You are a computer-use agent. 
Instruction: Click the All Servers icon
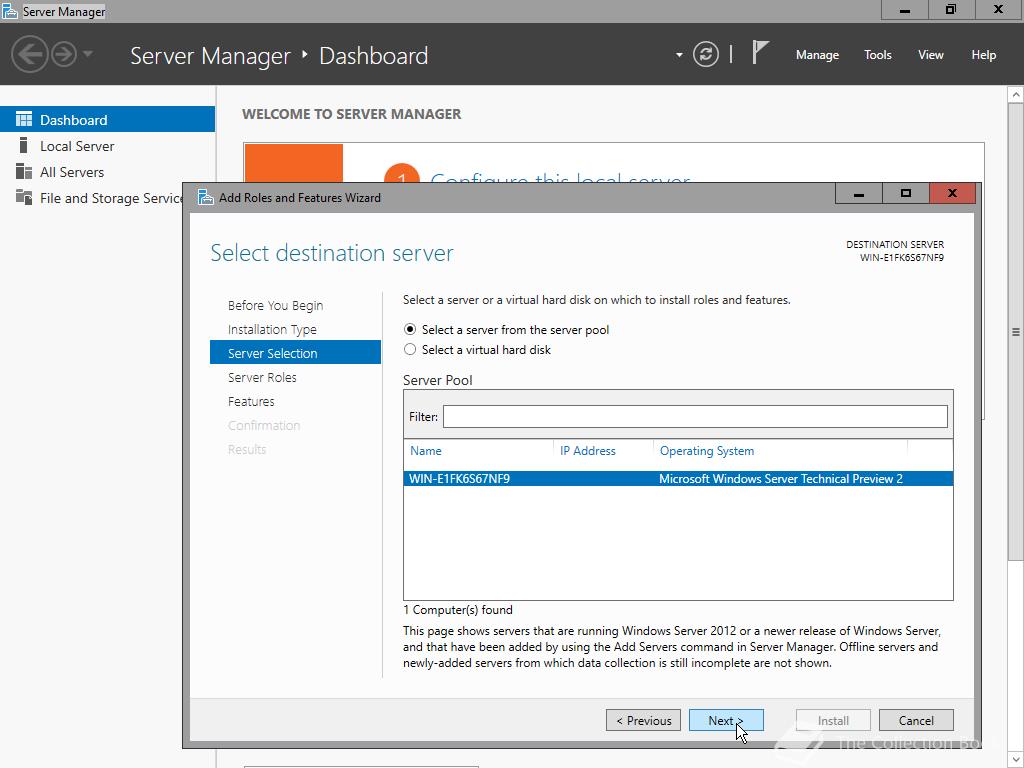(24, 171)
